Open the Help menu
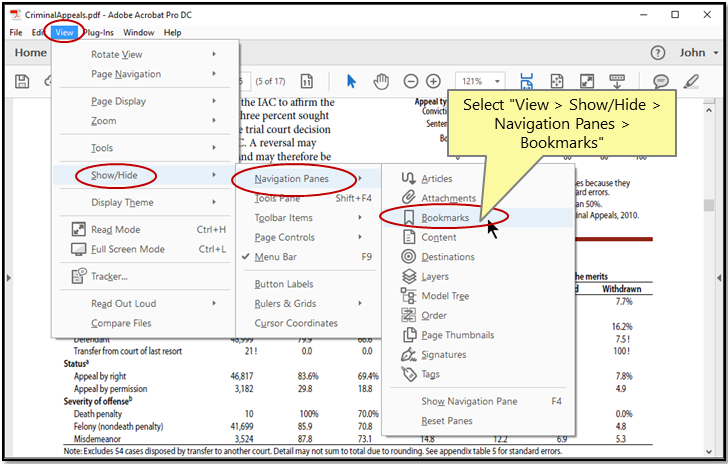This screenshot has height=464, width=728. [172, 33]
